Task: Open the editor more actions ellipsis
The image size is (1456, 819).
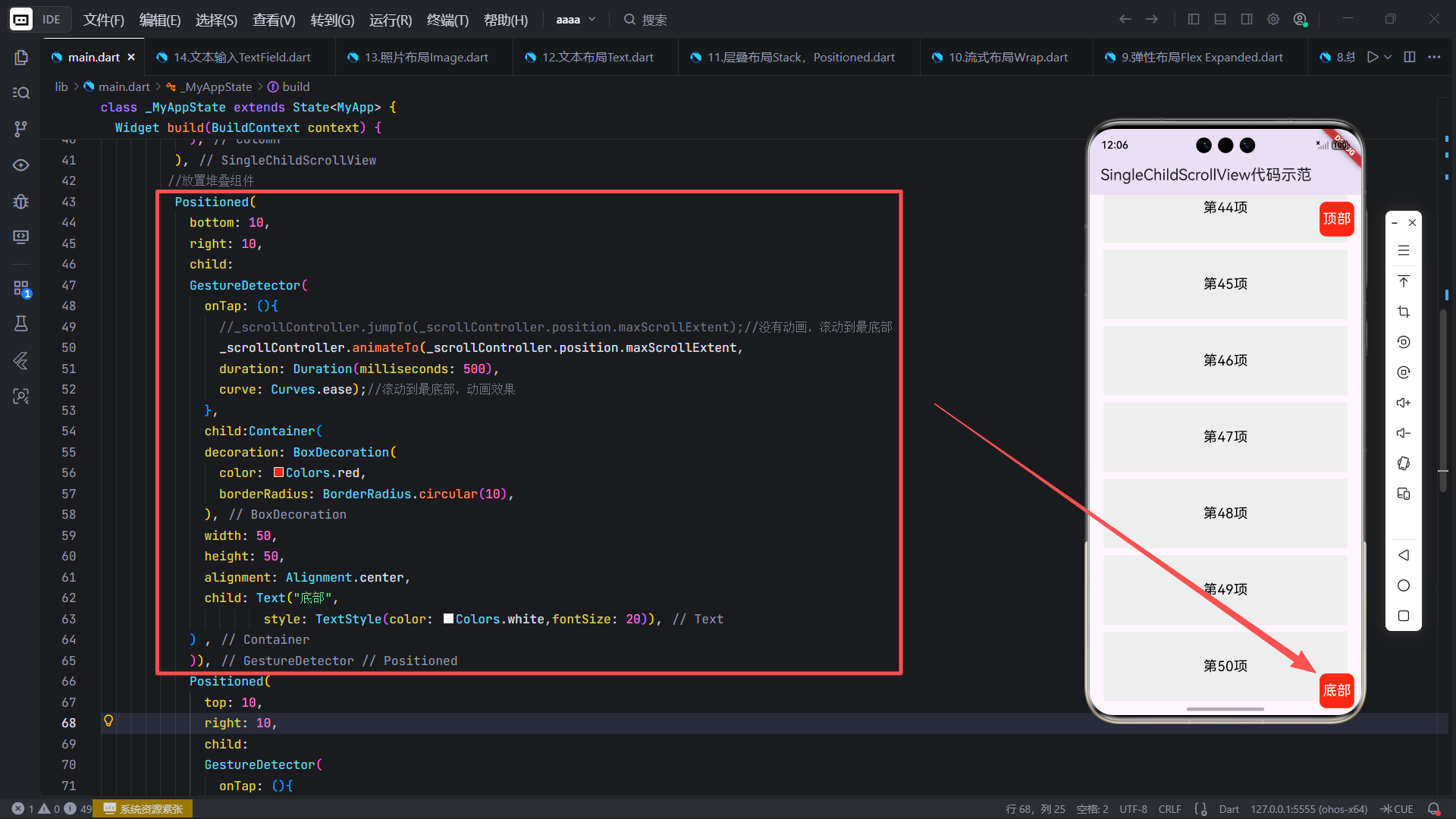Action: (x=1434, y=57)
